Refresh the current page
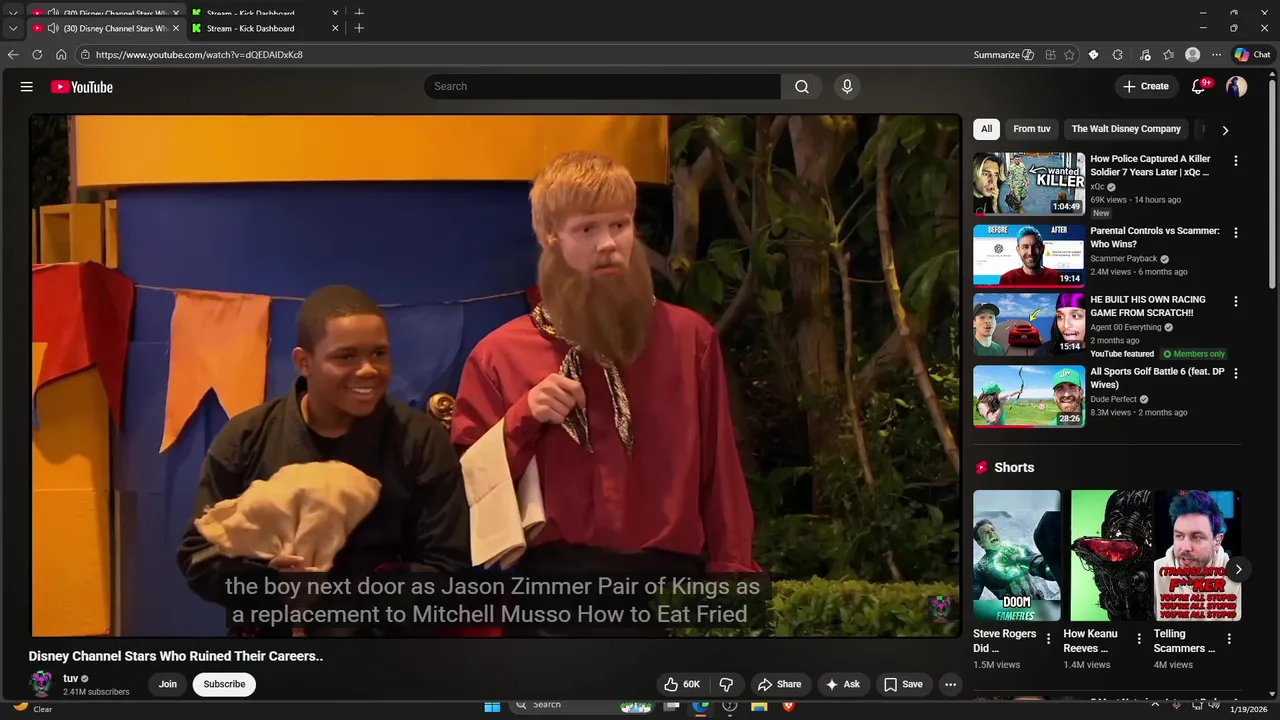1280x720 pixels. (37, 55)
